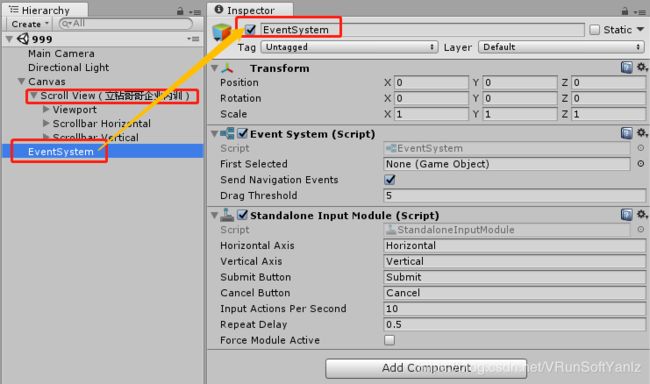This screenshot has height=384, width=650.
Task: Click the Hierarchy search field
Action: click(x=125, y=24)
